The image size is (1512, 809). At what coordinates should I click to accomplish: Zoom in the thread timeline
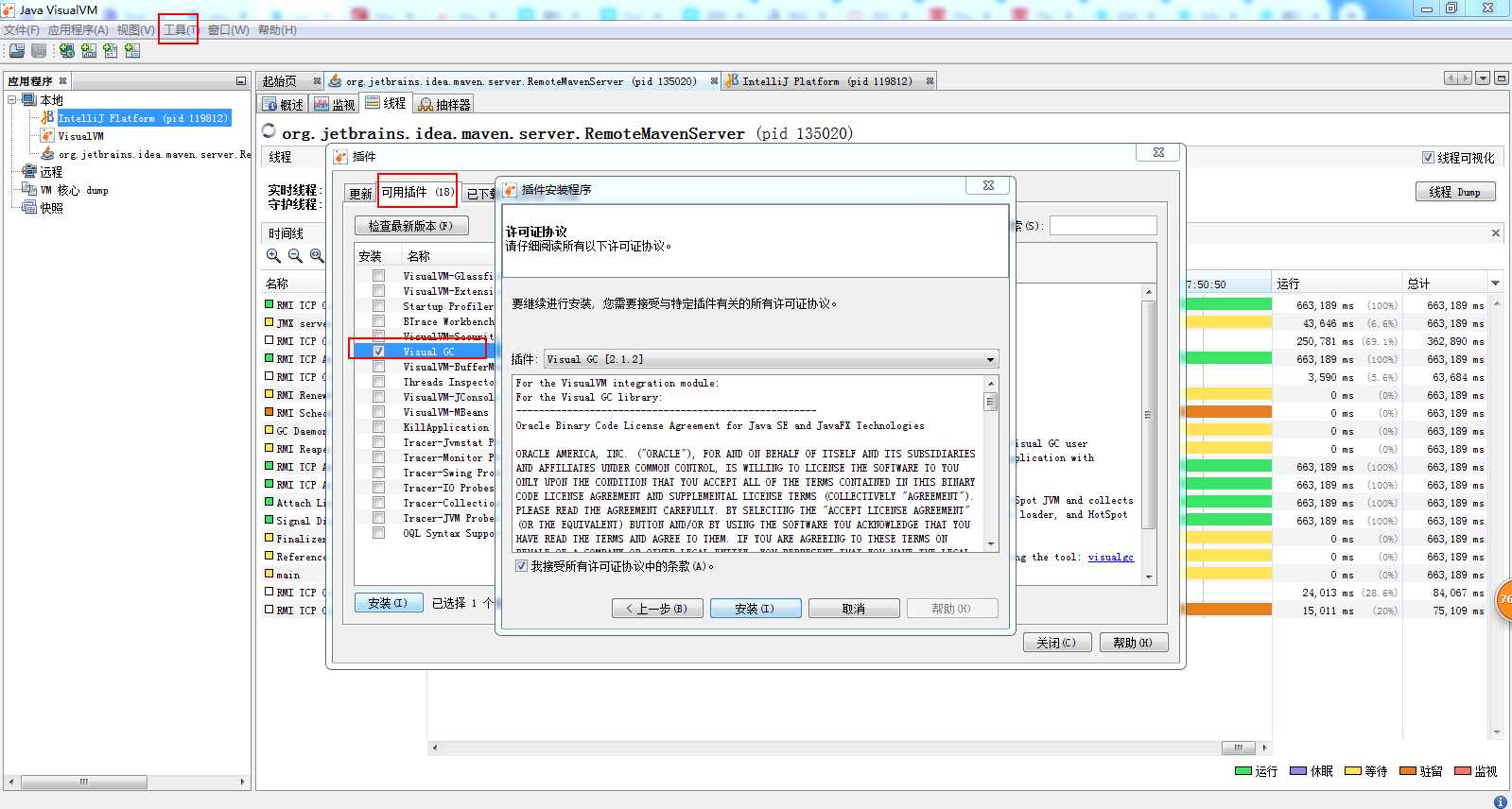273,255
